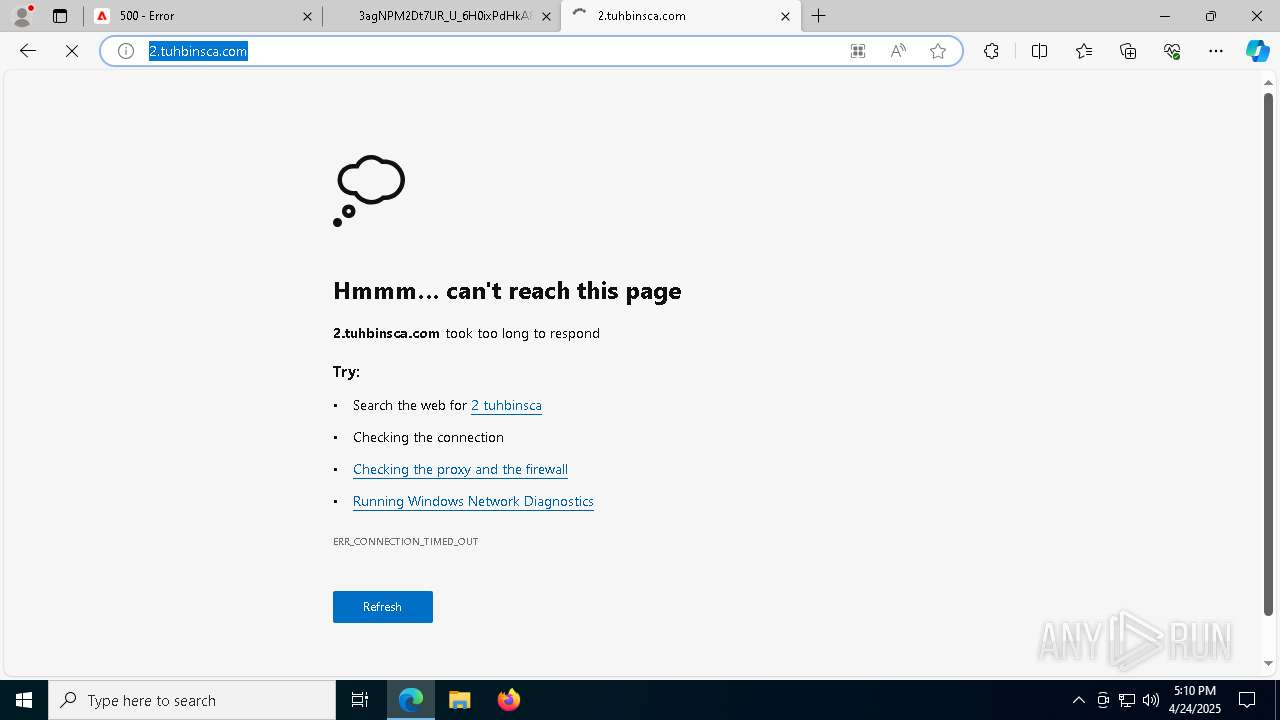Stop loading the page
This screenshot has height=720, width=1280.
(x=72, y=51)
